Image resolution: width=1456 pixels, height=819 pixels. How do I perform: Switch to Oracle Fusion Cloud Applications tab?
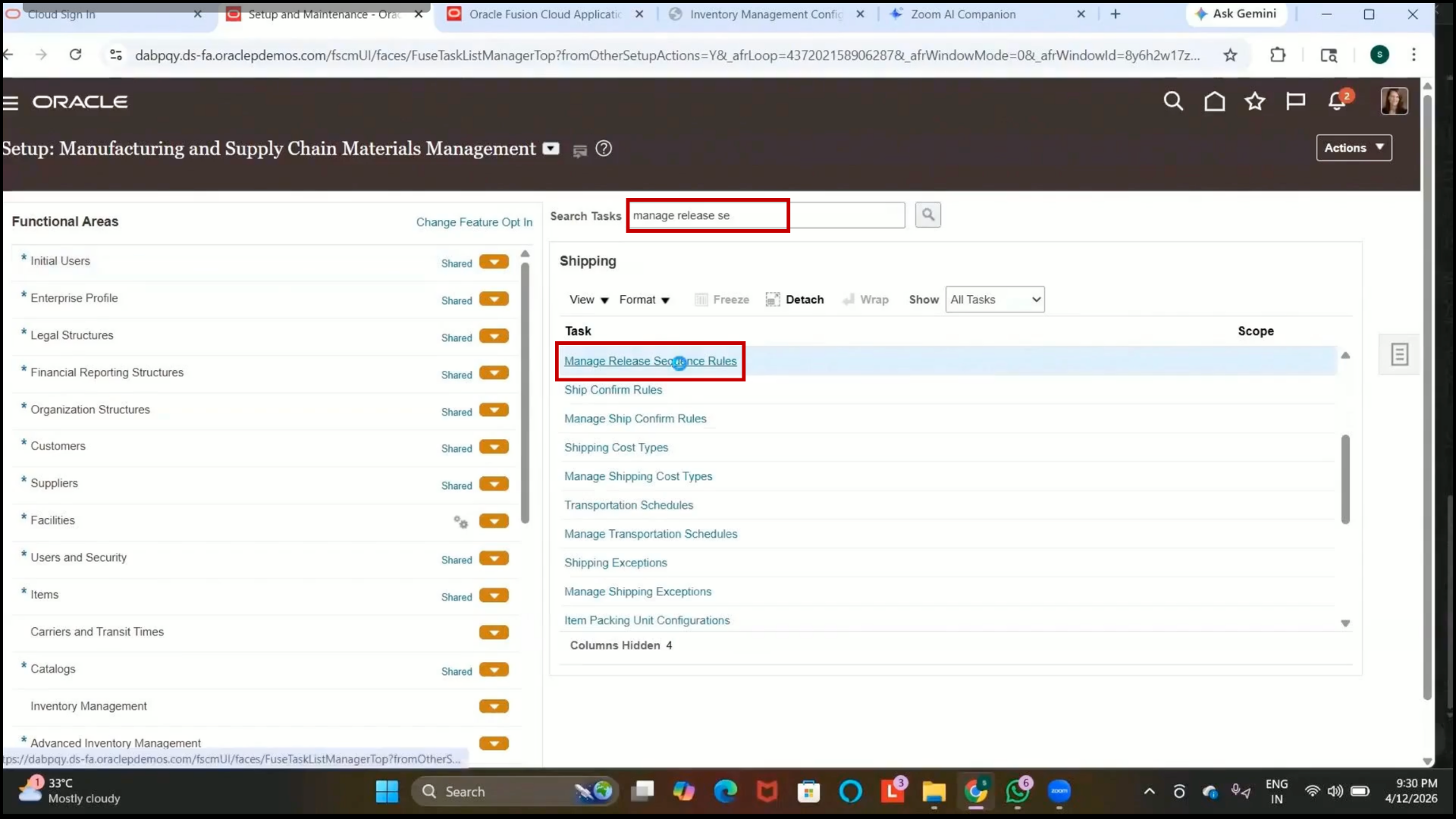[544, 14]
